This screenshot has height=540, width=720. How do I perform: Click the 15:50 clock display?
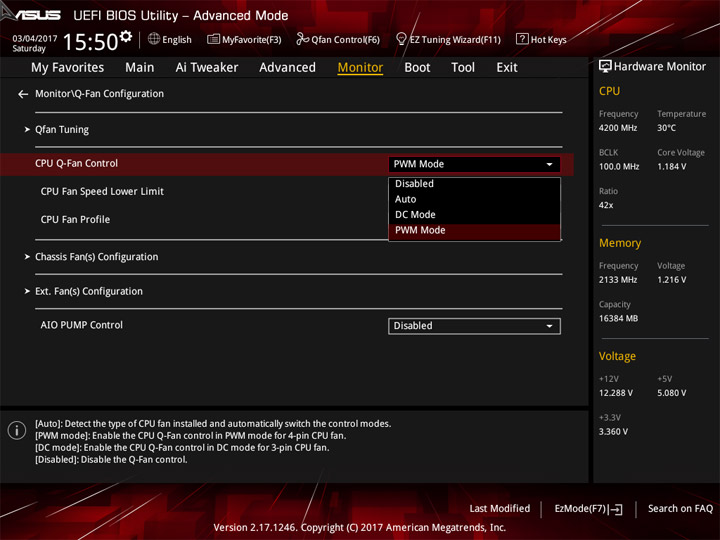[x=90, y=42]
